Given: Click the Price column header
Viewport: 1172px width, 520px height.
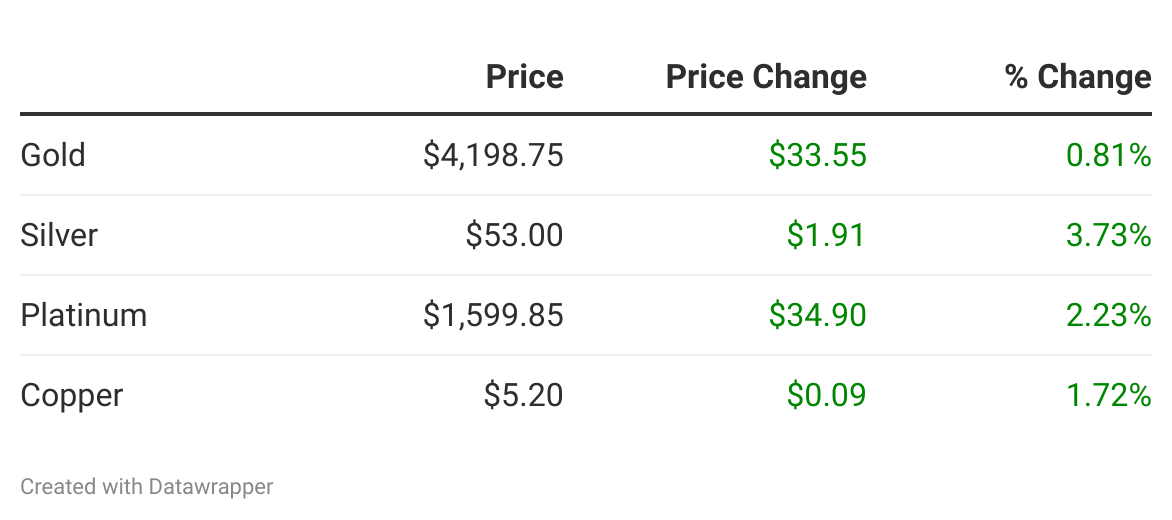Looking at the screenshot, I should 524,77.
